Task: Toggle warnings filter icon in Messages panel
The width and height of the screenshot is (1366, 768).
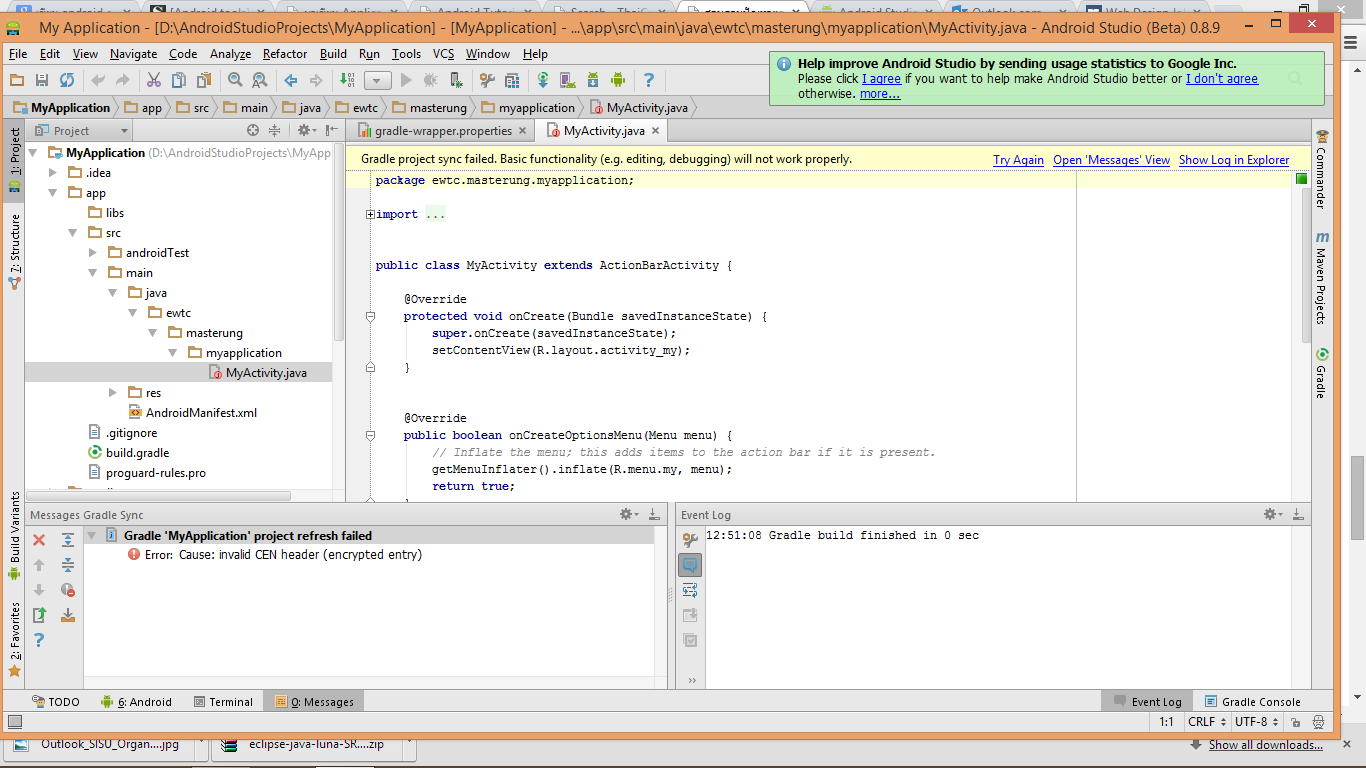Action: tap(68, 590)
